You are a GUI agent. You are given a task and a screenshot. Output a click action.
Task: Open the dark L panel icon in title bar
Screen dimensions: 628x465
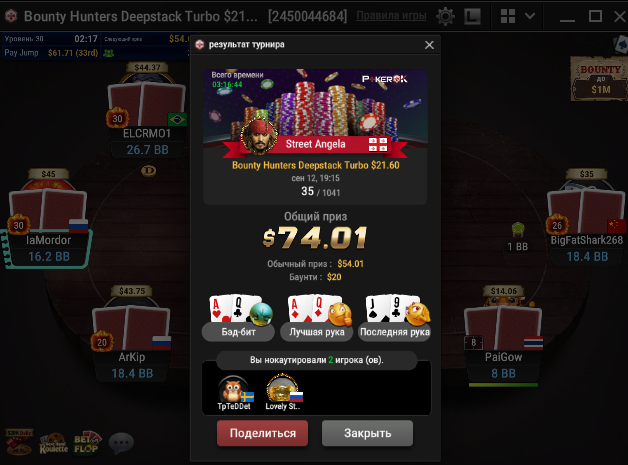coord(473,16)
